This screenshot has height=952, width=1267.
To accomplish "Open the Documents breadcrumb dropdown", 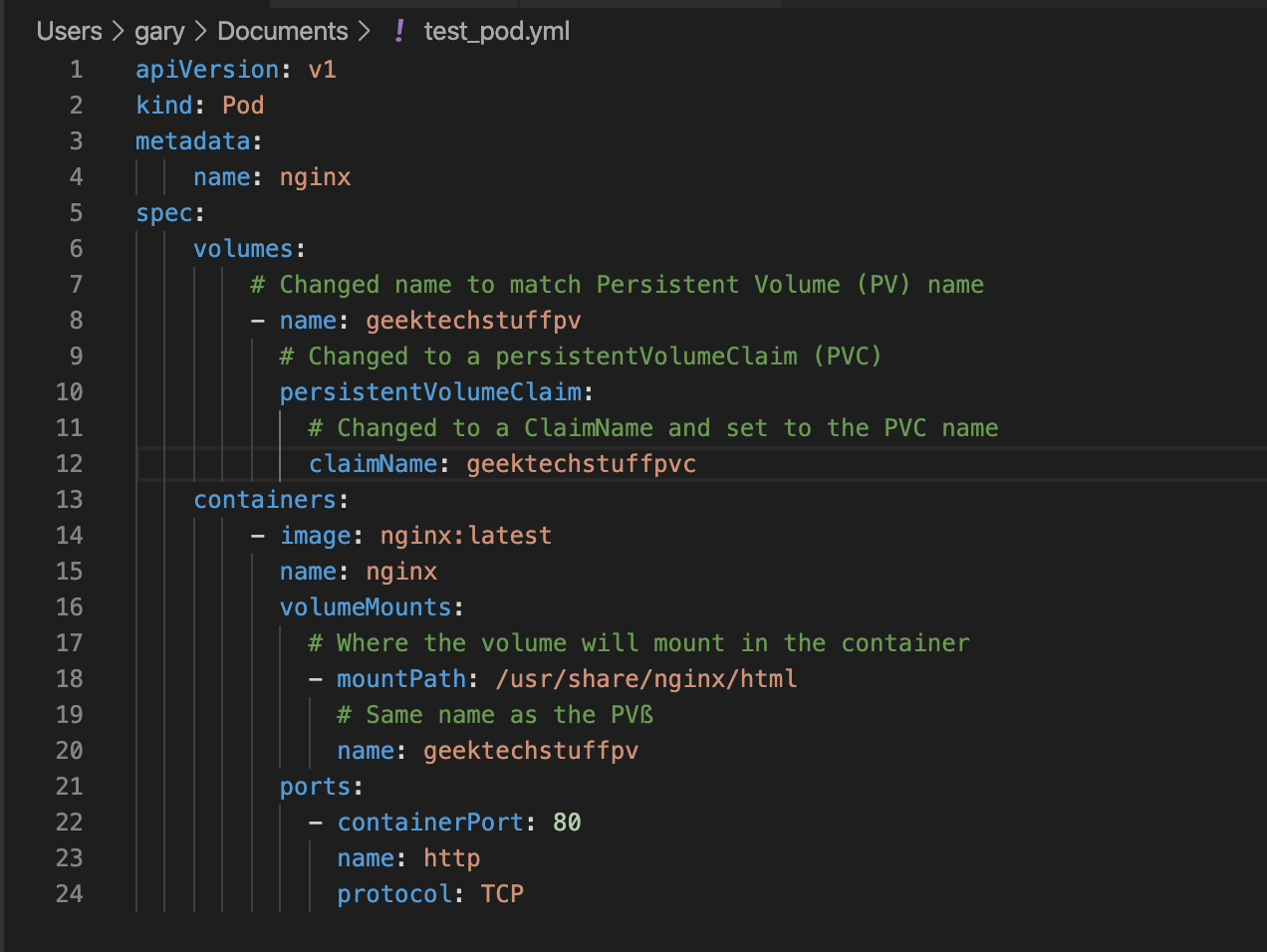I will click(282, 31).
